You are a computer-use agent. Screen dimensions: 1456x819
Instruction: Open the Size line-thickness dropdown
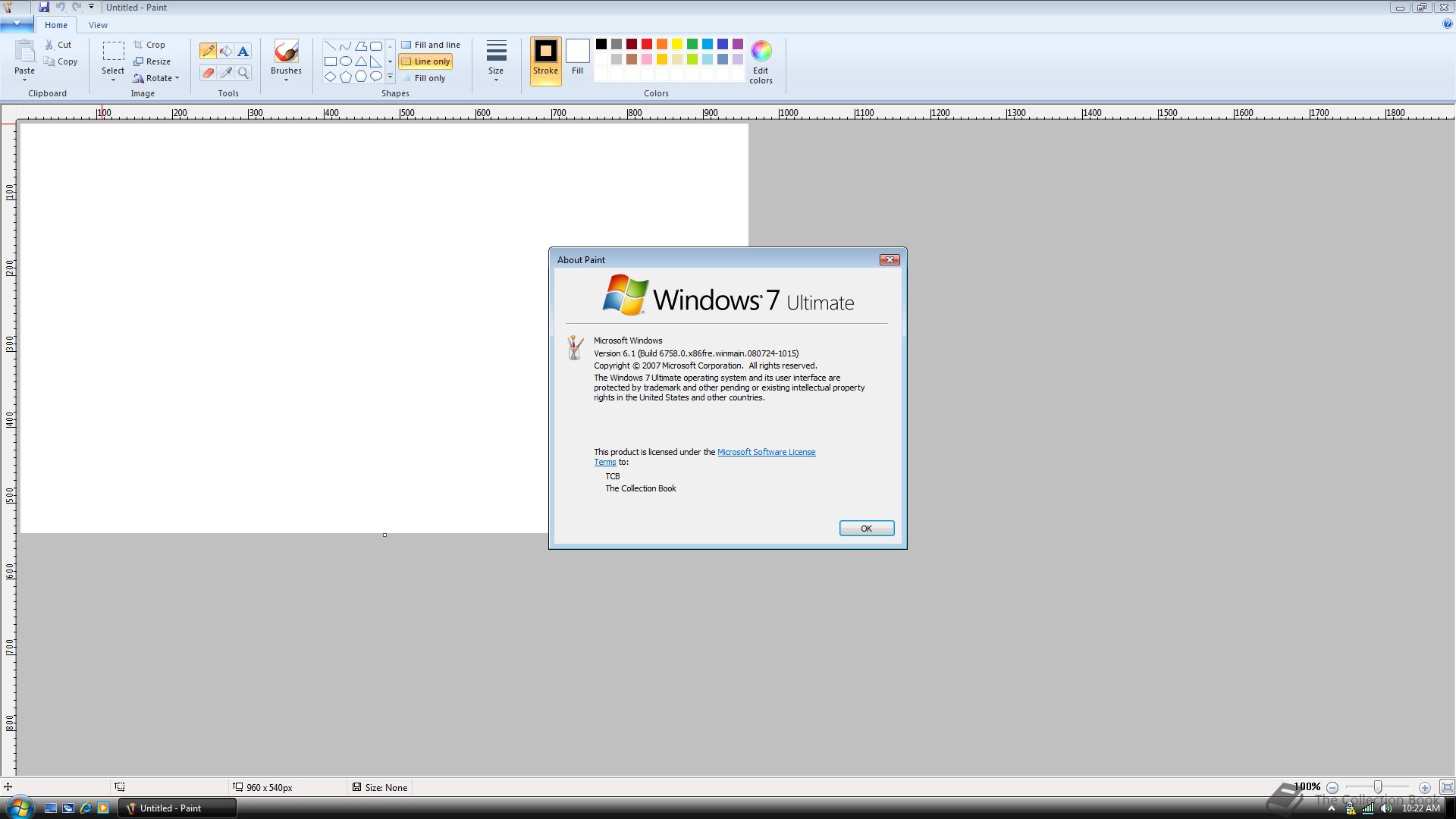click(496, 61)
